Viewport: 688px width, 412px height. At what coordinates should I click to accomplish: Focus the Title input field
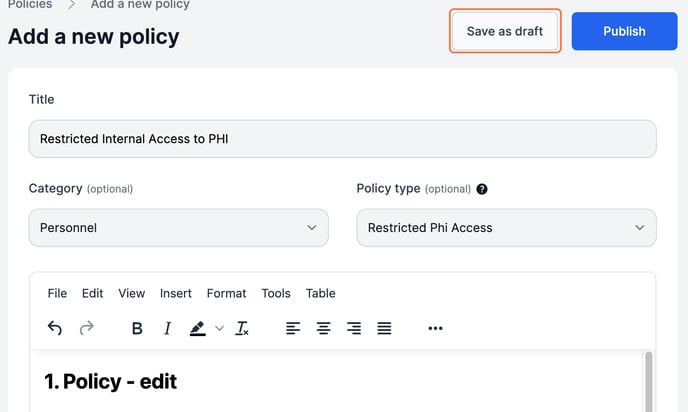pos(343,139)
